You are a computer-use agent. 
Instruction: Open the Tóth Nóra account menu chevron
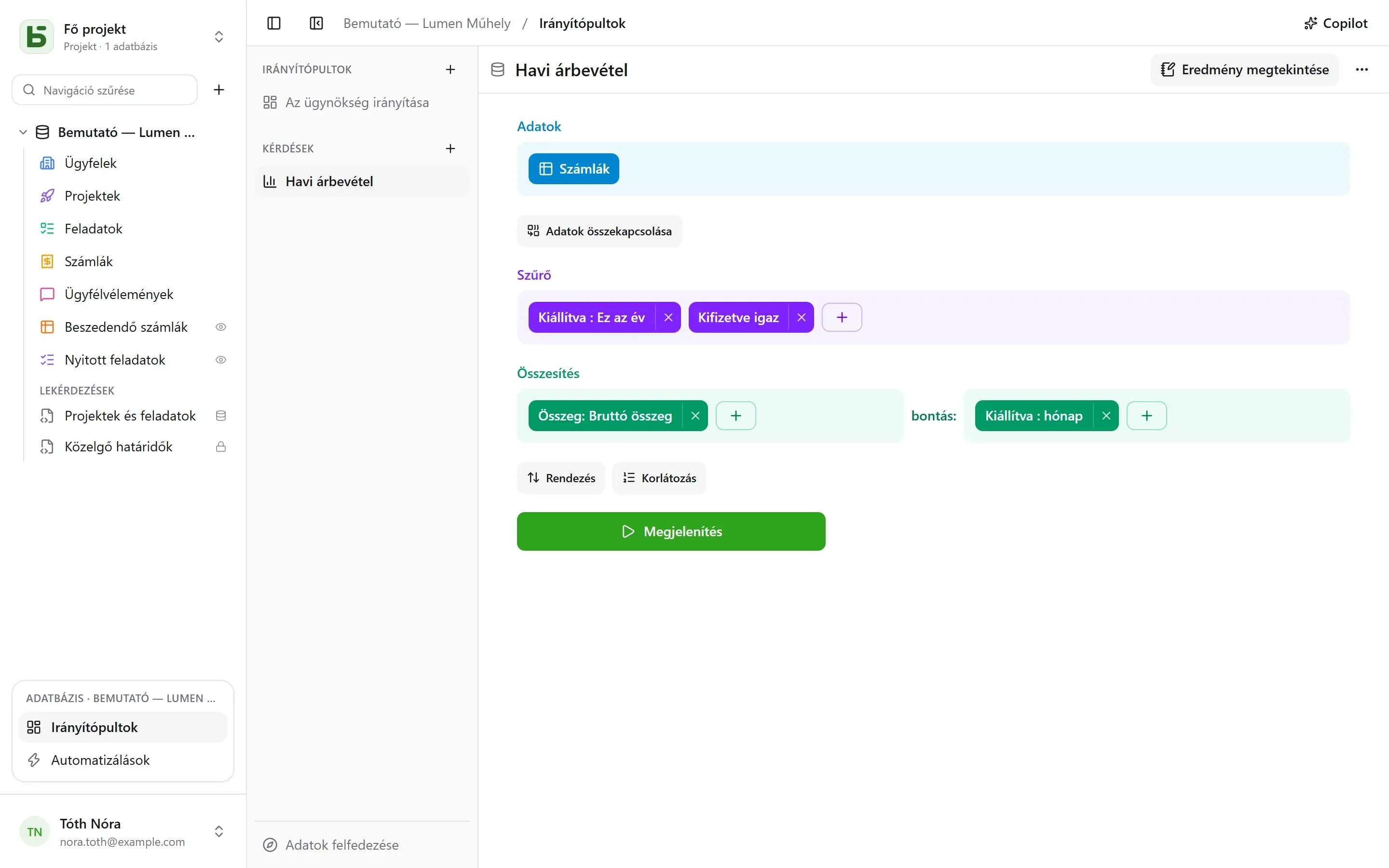point(218,831)
